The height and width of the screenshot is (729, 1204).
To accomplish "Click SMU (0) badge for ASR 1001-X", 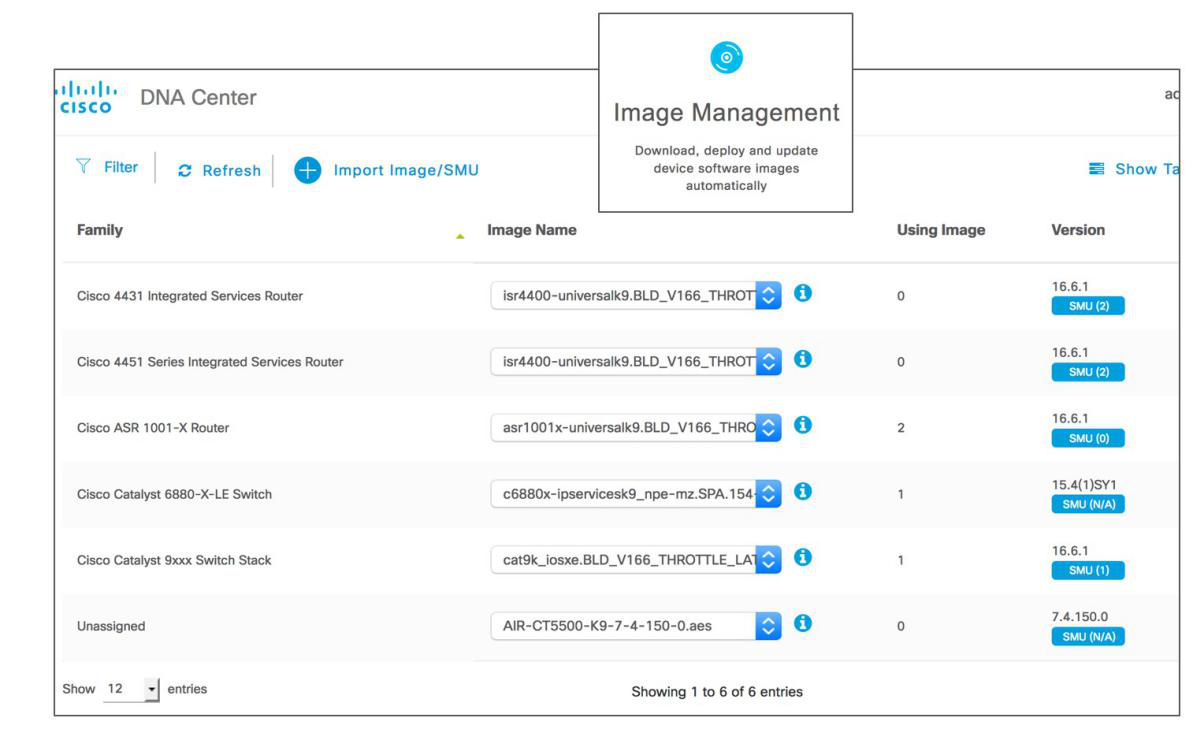I will point(1088,438).
